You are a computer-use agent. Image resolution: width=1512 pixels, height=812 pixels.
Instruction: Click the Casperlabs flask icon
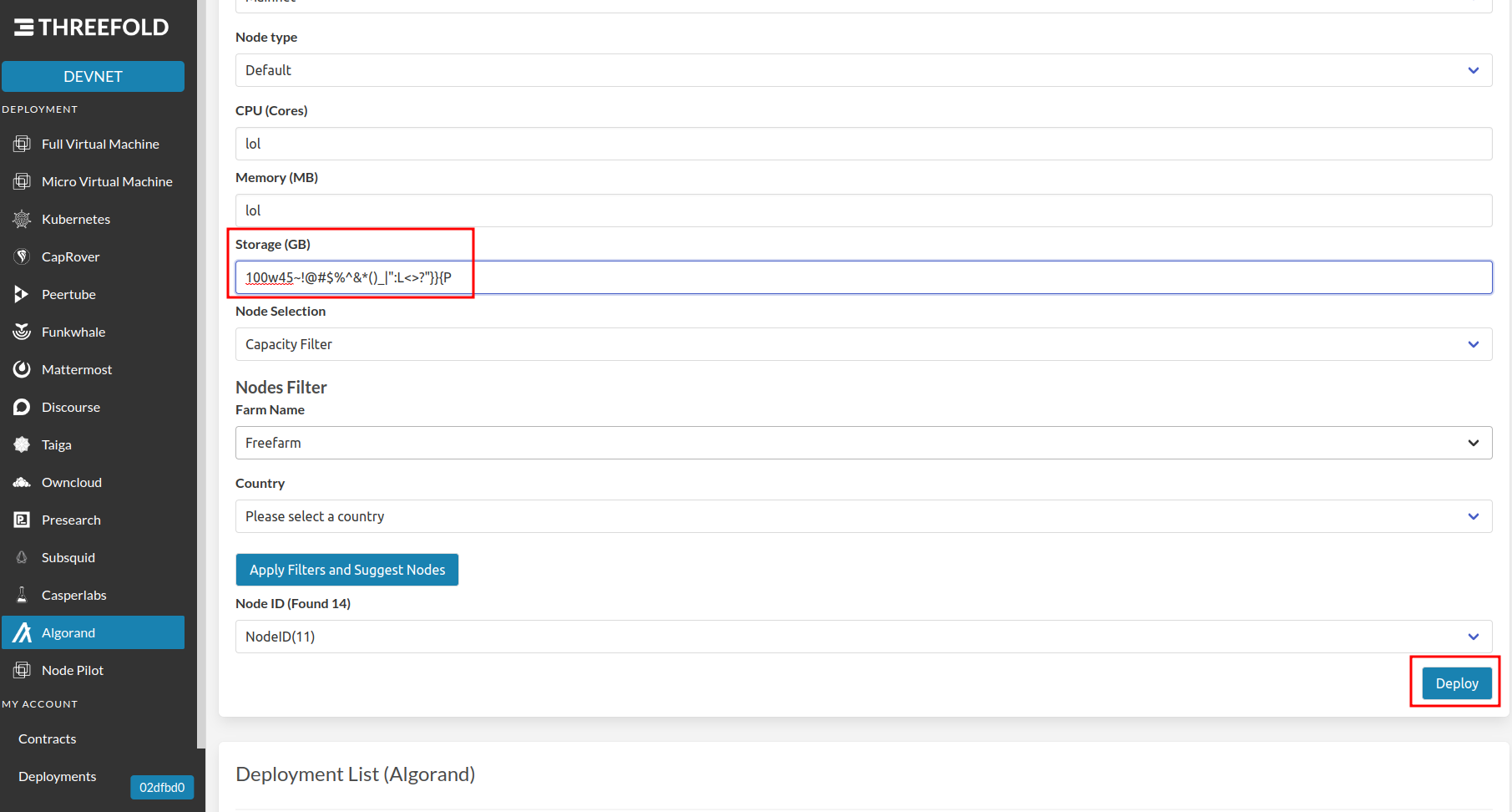[22, 595]
